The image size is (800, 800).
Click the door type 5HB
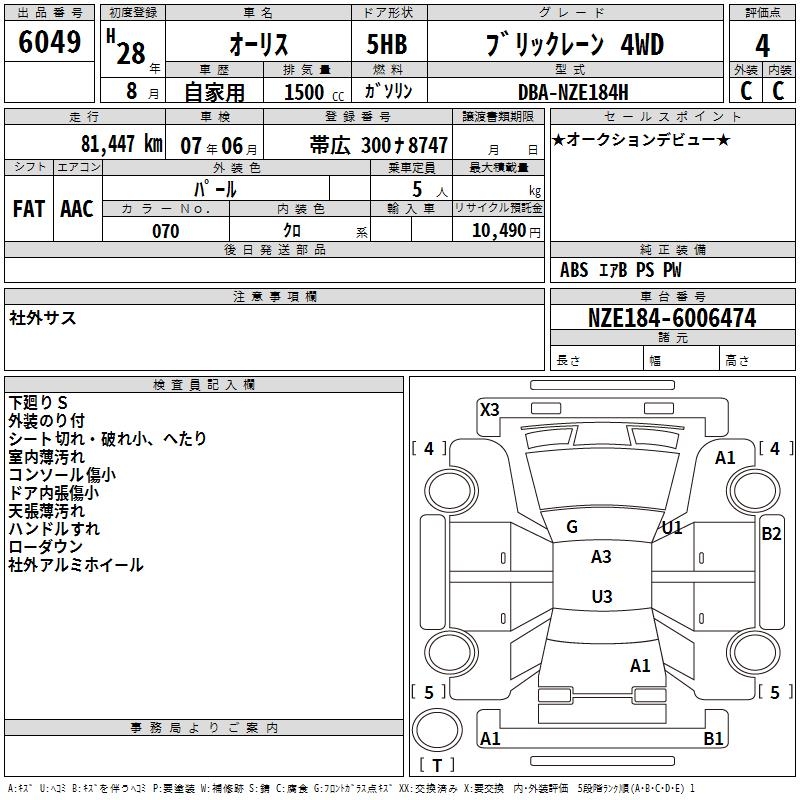(x=387, y=44)
